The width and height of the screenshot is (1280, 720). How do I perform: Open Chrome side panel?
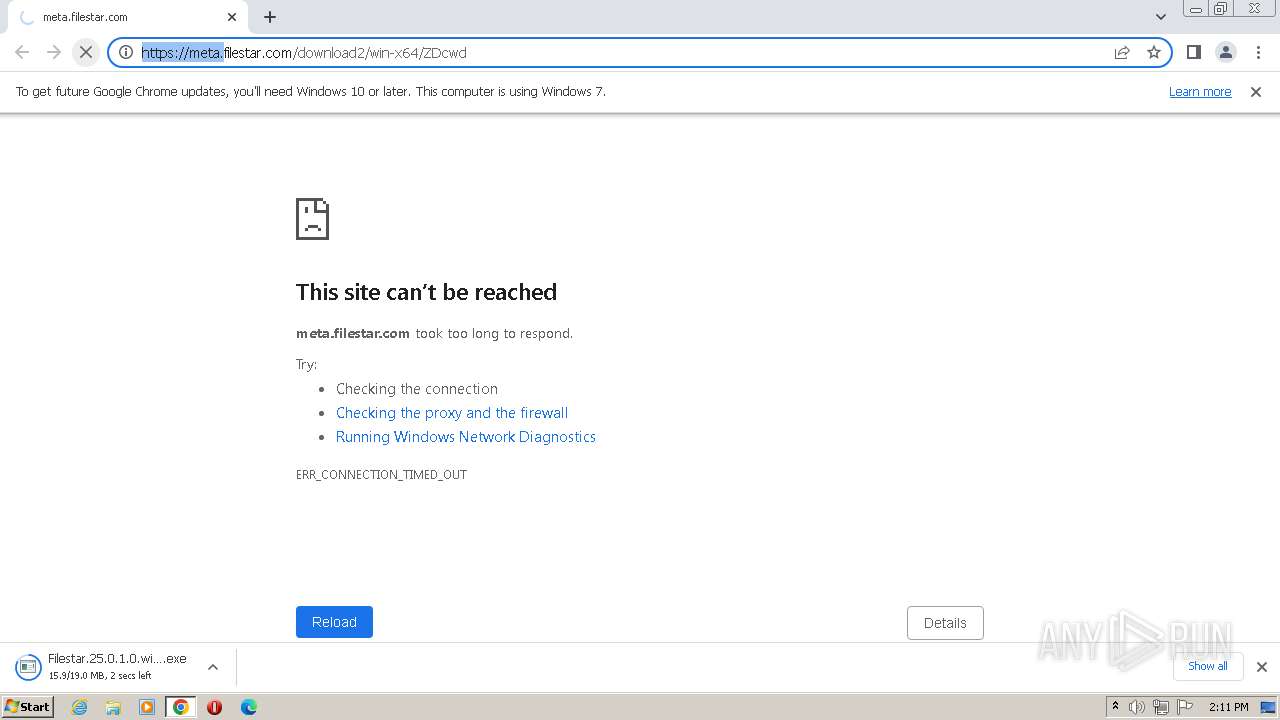coord(1193,52)
